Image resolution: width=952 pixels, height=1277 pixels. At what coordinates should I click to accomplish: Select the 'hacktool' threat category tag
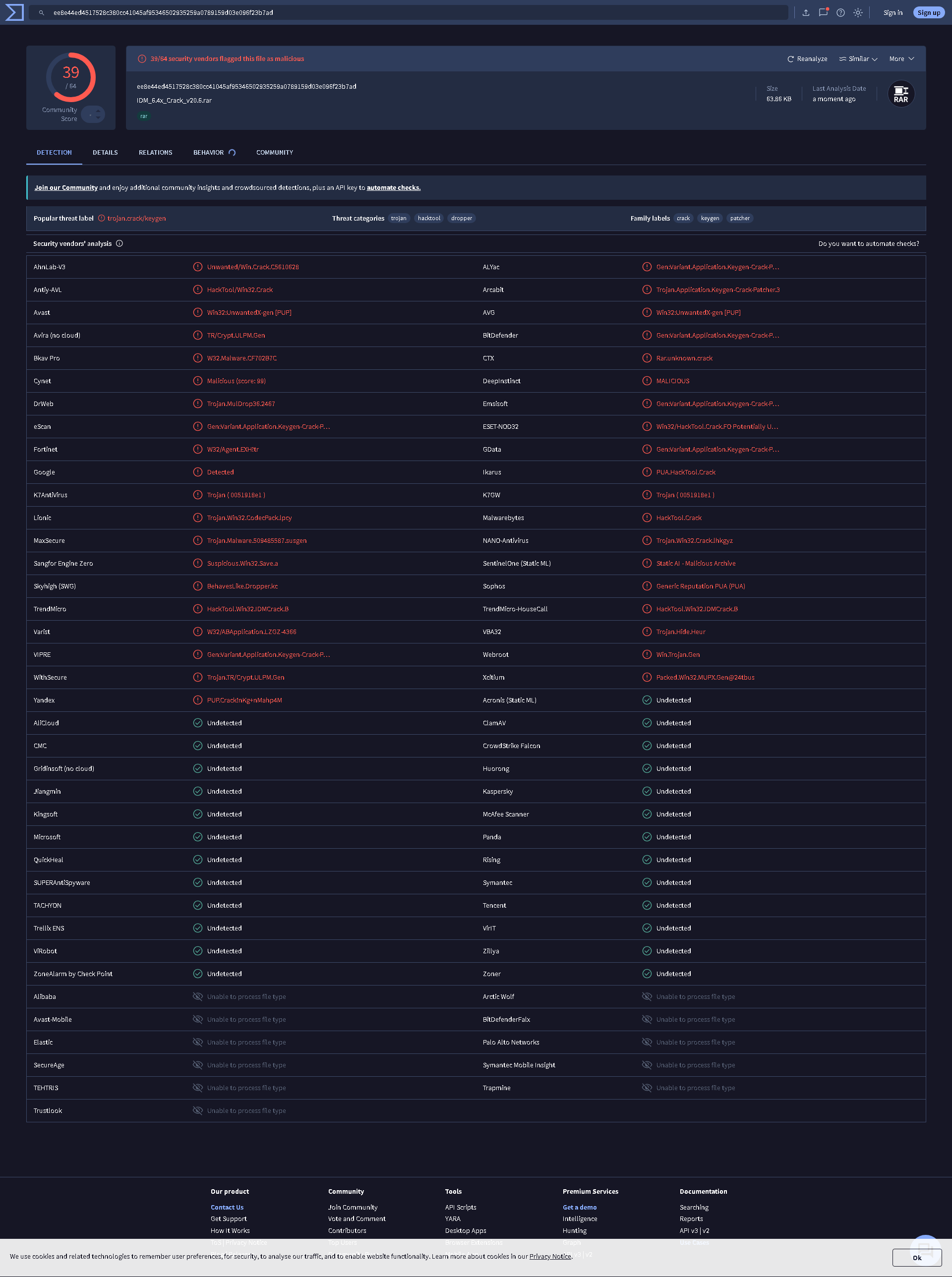point(429,218)
